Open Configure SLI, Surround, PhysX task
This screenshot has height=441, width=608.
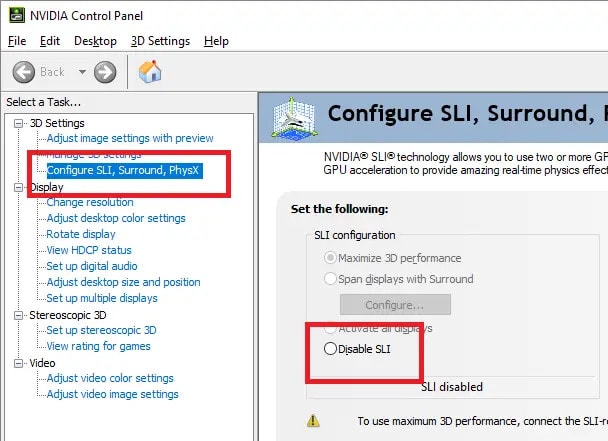(x=124, y=171)
